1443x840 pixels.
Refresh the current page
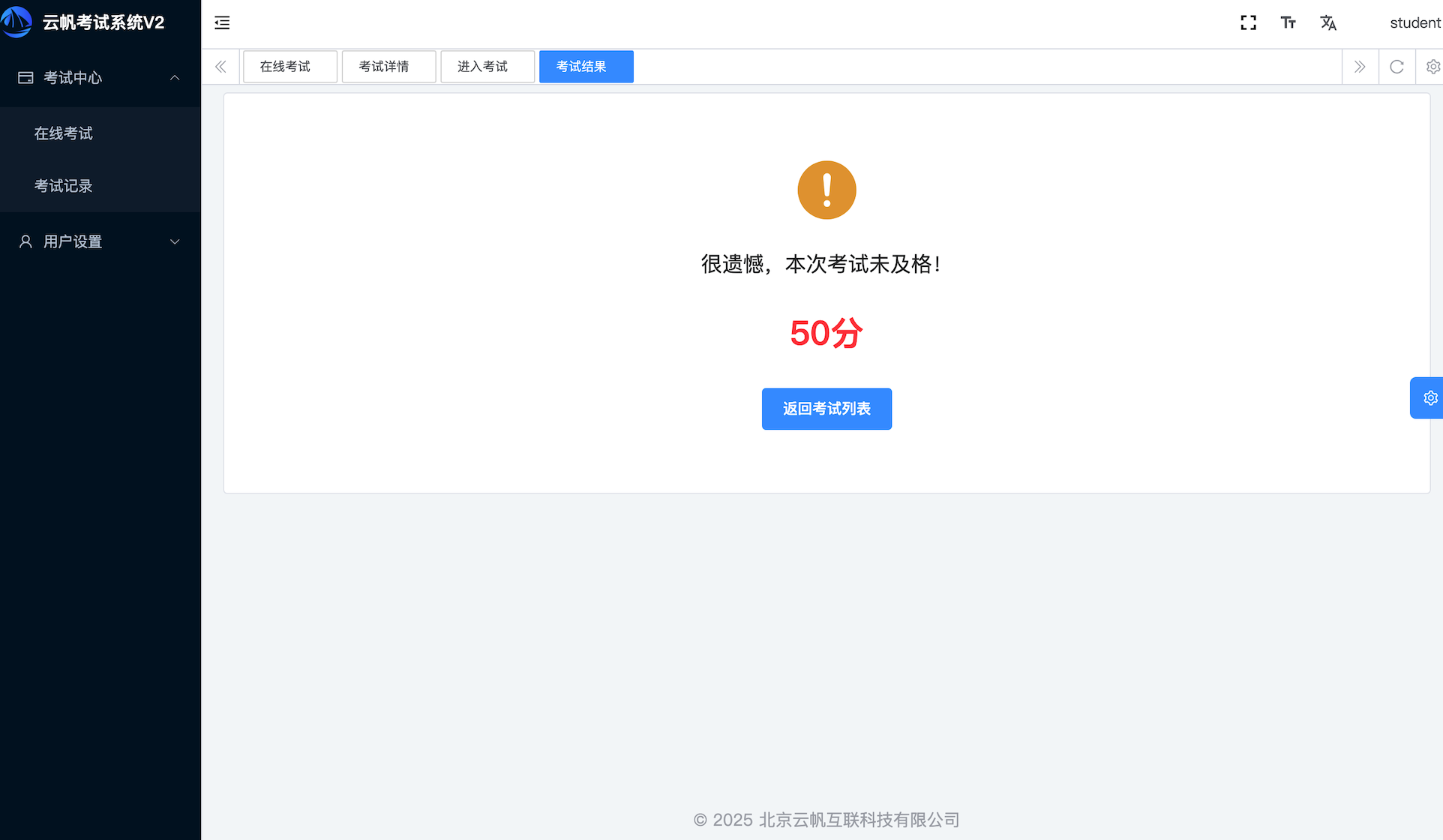1396,67
